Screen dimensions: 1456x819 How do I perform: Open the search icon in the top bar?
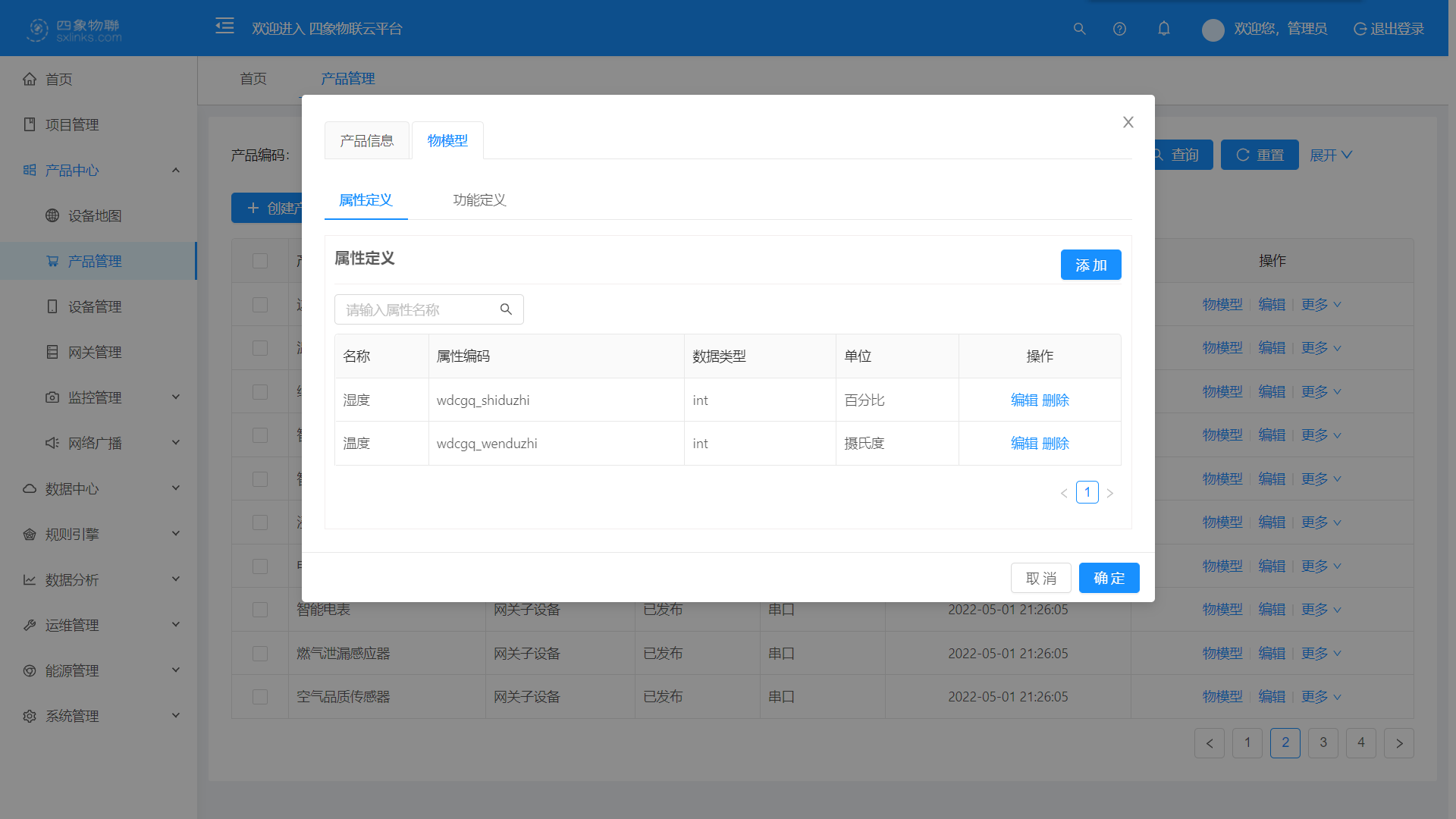[1080, 29]
